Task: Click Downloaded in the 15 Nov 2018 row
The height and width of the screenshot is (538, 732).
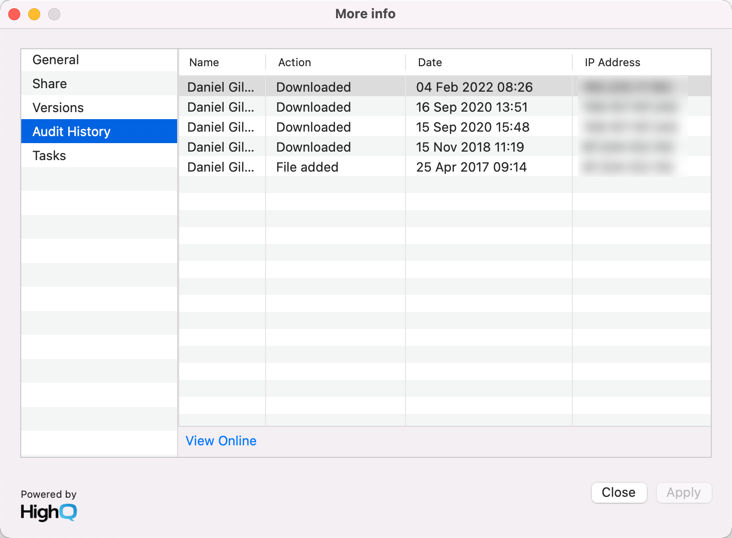Action: pos(313,147)
